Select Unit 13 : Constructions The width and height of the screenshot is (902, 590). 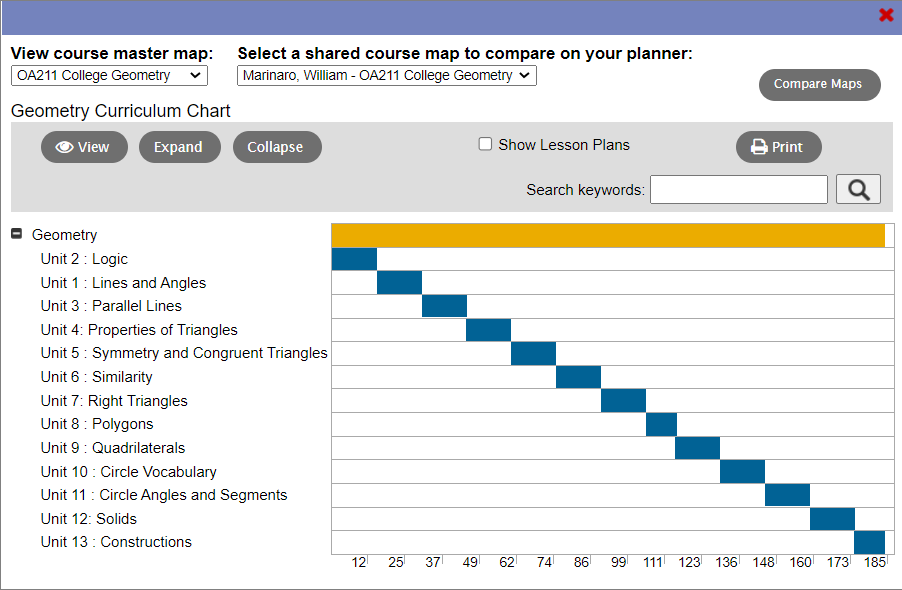(116, 541)
